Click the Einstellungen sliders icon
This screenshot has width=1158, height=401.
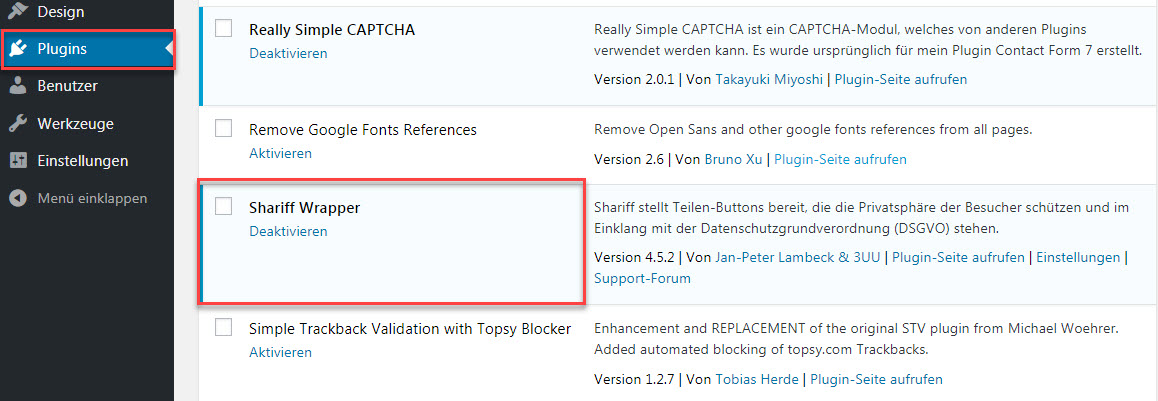click(x=18, y=161)
